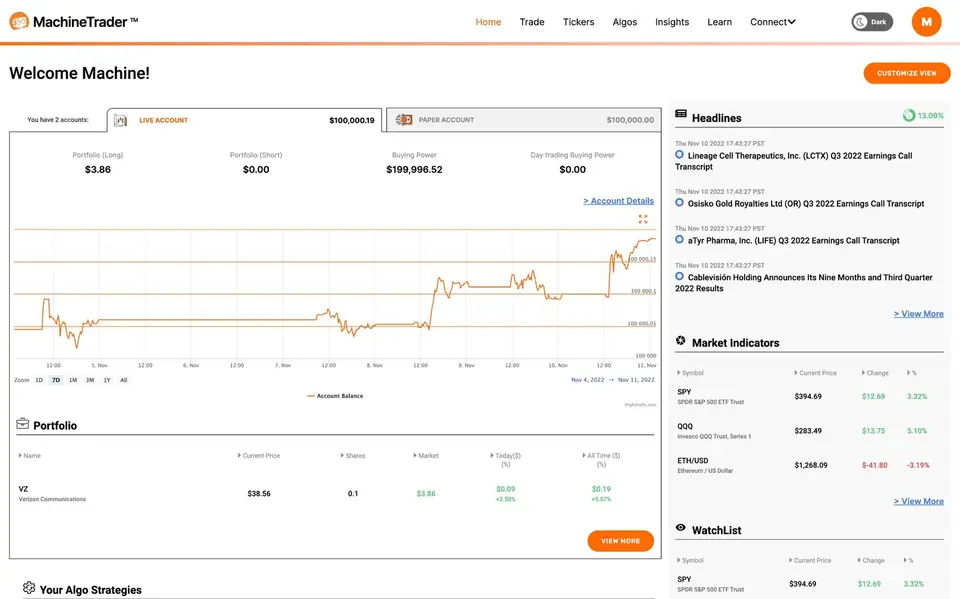
Task: Click the WatchList eye icon
Action: (x=681, y=527)
